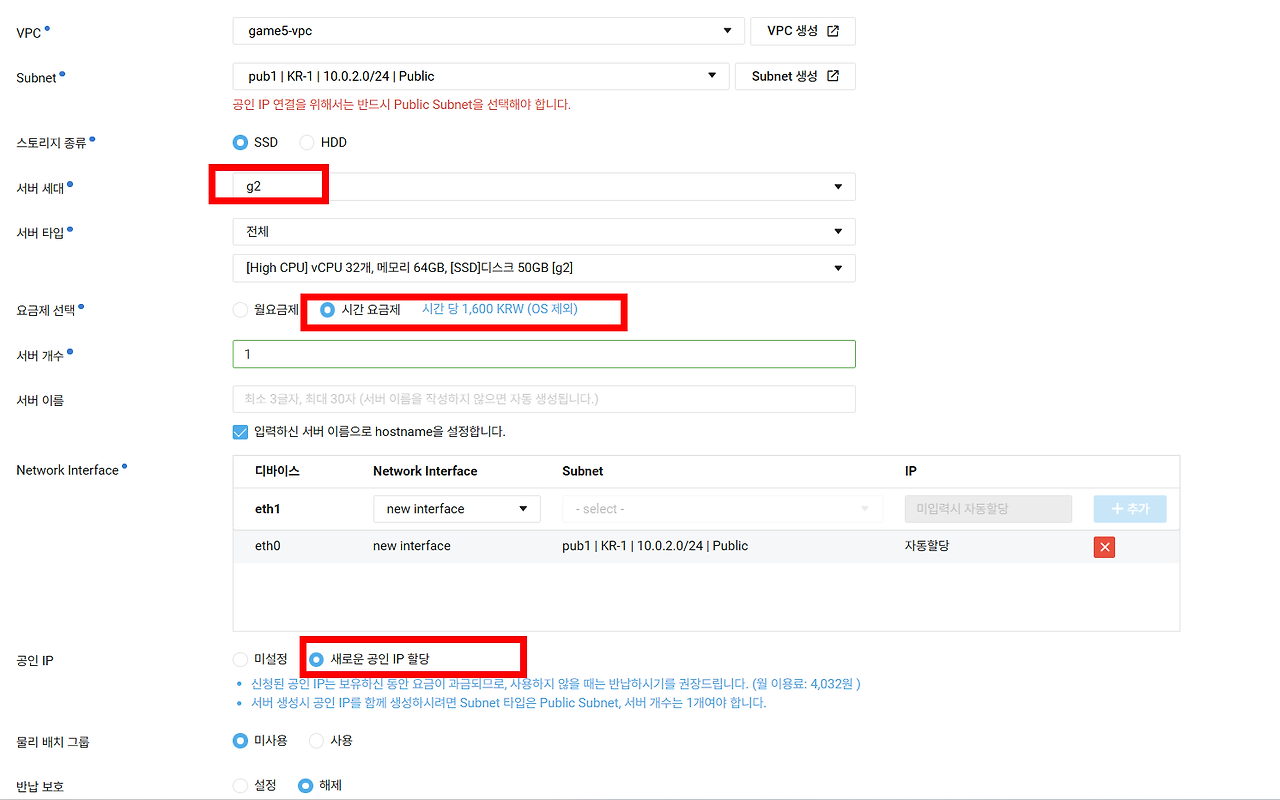
Task: Expand the High CPU server spec dropdown
Action: (544, 268)
